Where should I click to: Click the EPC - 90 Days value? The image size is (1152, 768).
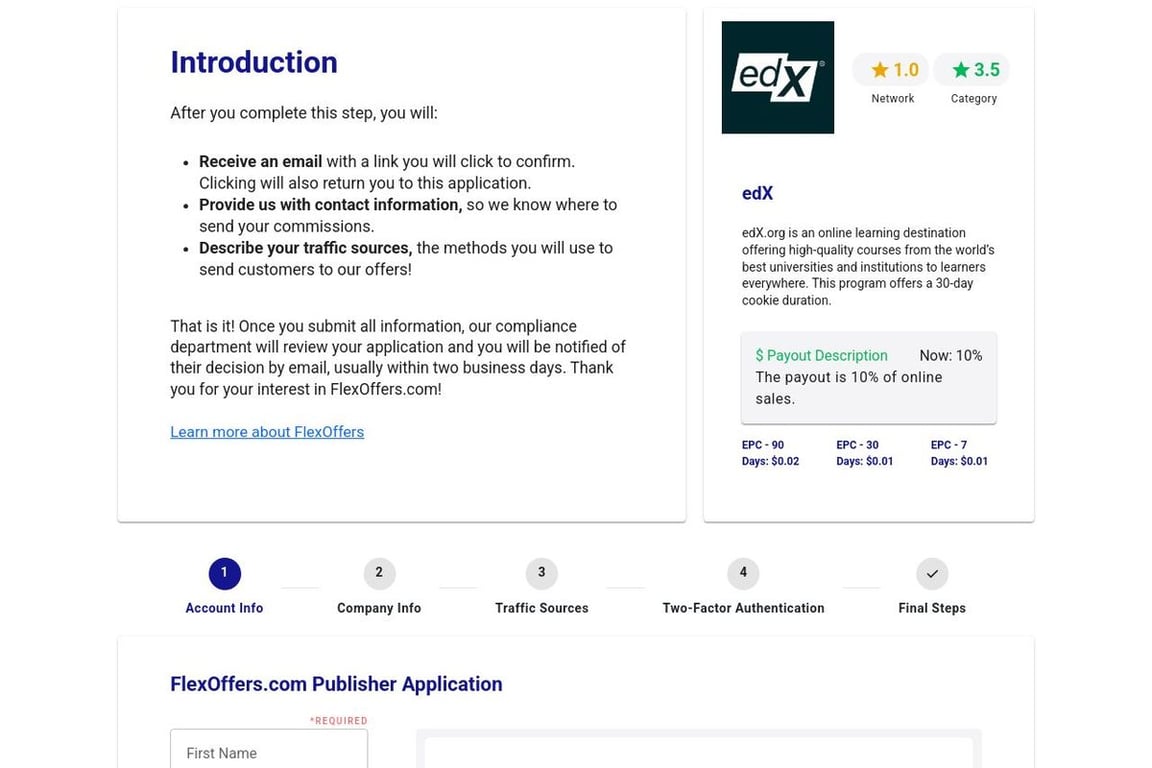point(770,453)
